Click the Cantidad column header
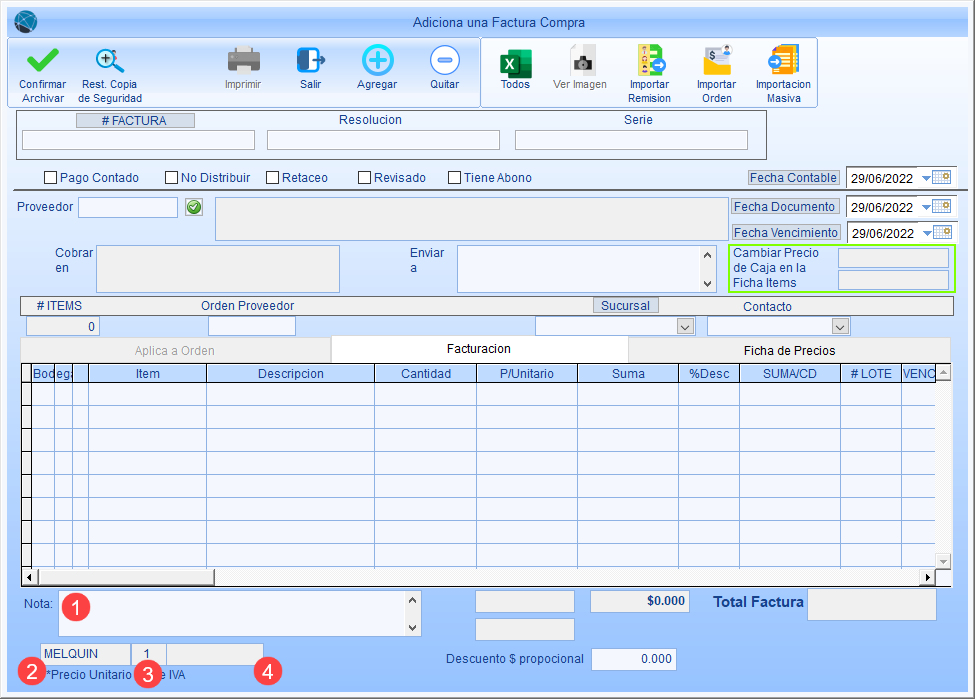The image size is (975, 699). coord(425,374)
